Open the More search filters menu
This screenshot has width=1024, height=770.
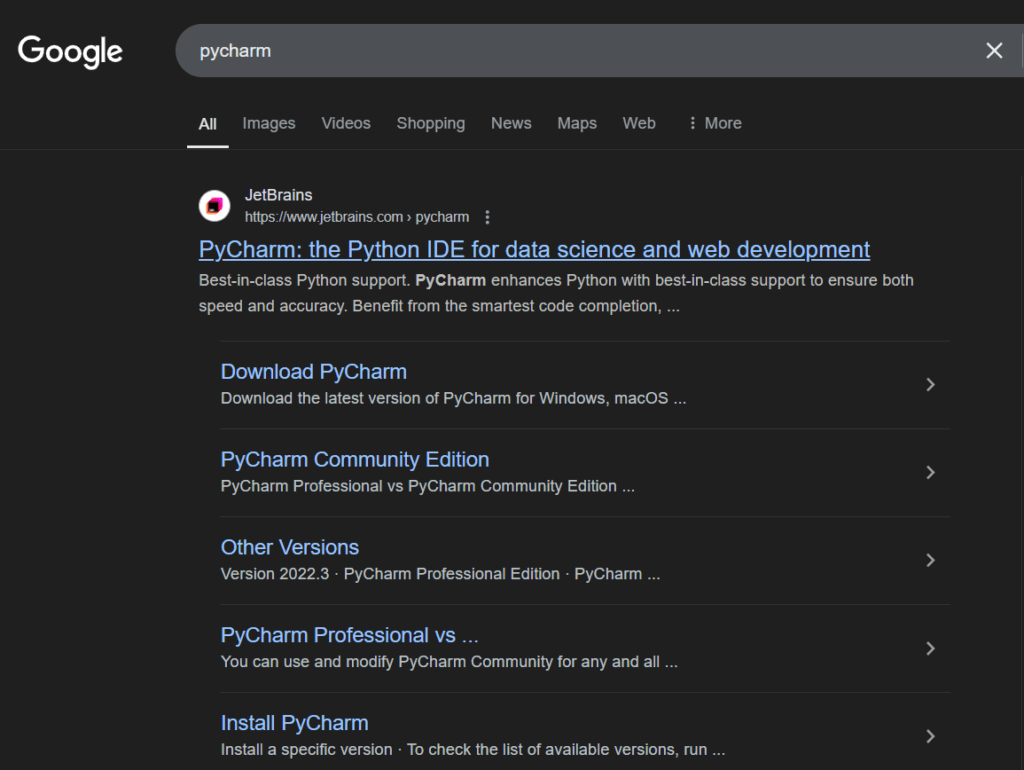pos(716,123)
